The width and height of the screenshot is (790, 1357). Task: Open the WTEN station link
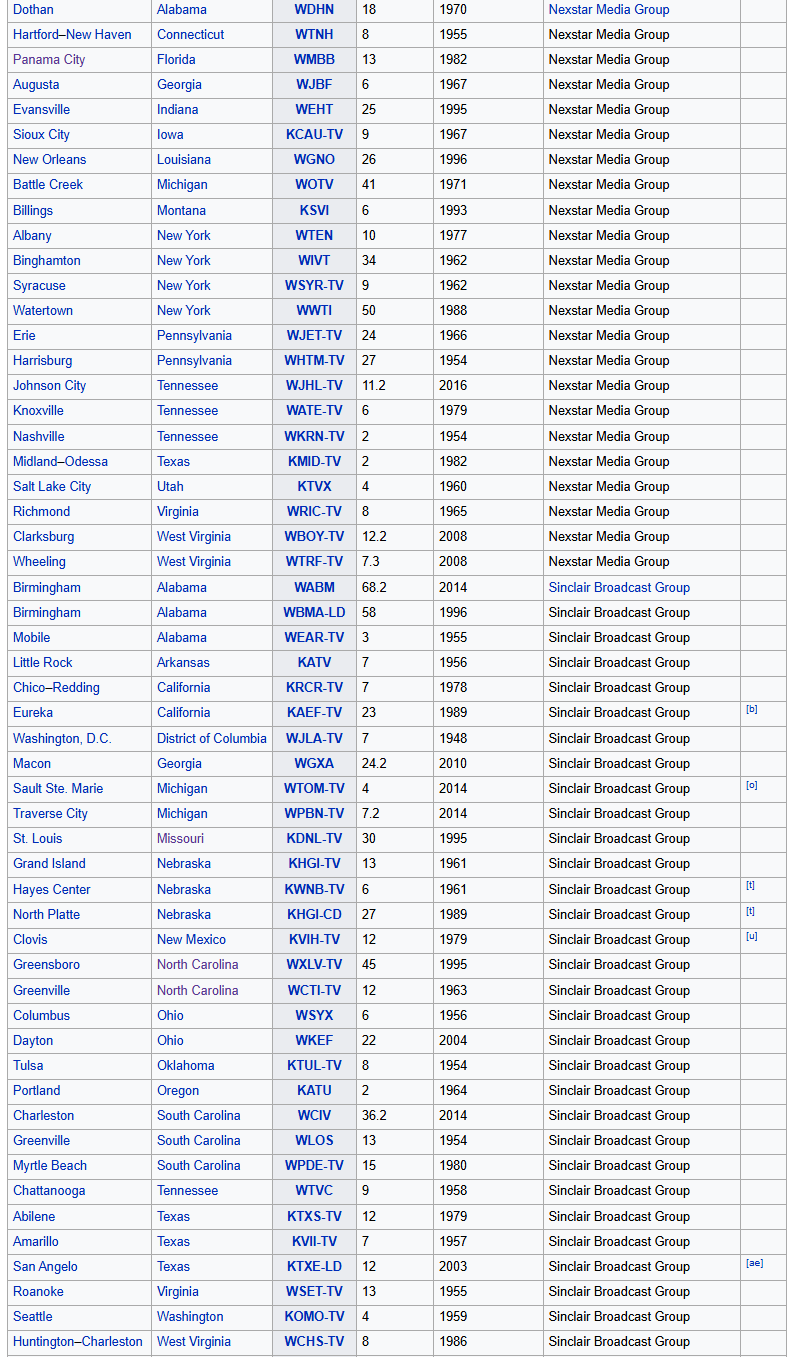coord(314,235)
